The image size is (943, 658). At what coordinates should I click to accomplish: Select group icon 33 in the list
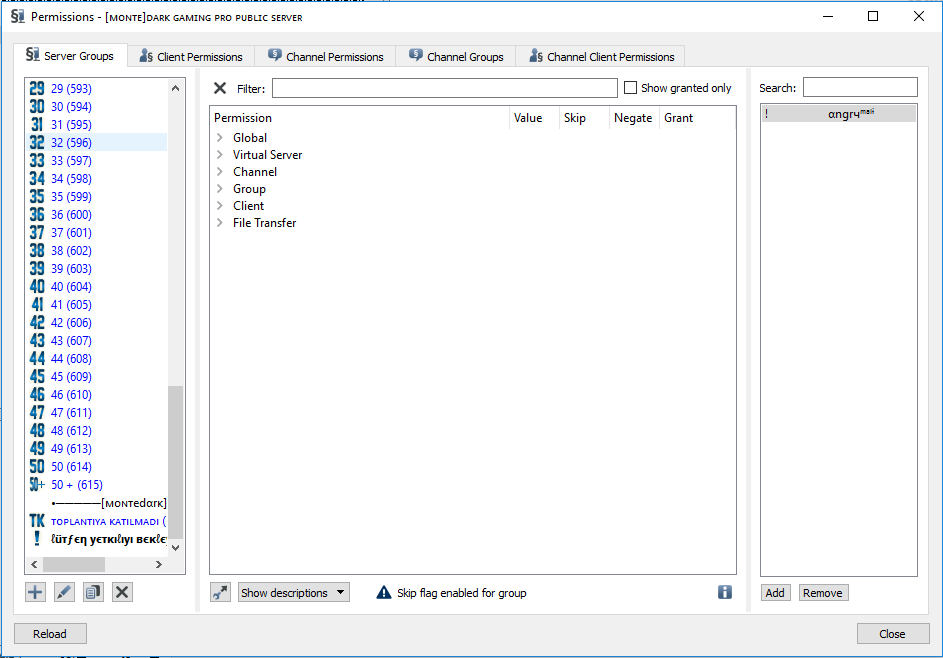37,161
